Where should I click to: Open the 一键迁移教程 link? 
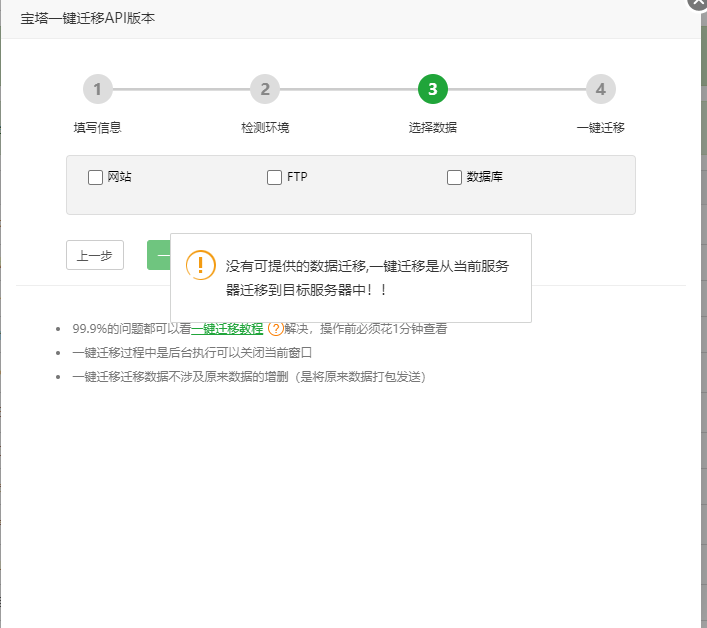[x=227, y=329]
